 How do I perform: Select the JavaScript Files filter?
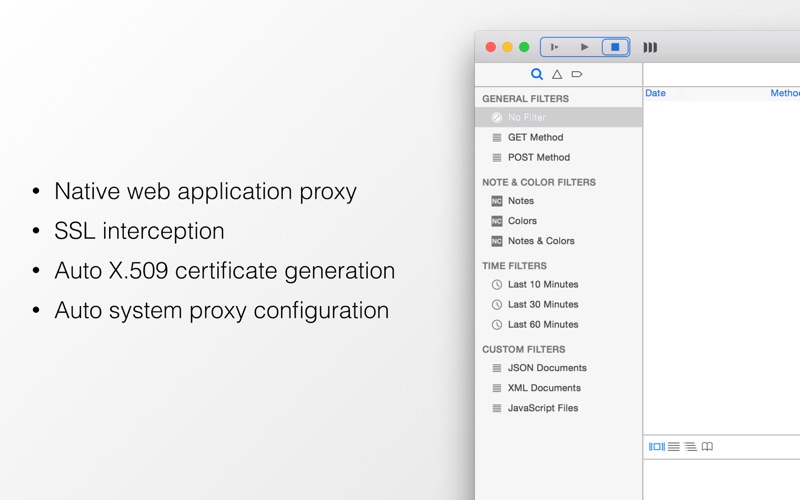543,408
